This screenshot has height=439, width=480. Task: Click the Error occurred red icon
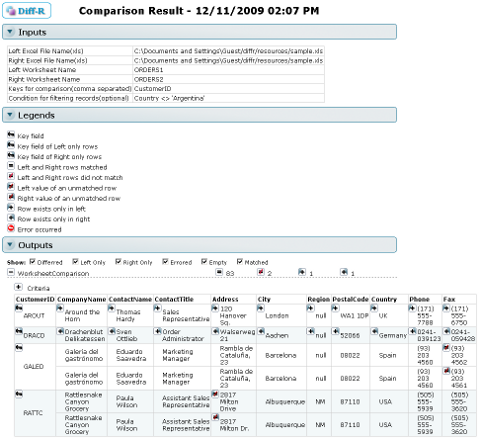(x=11, y=228)
